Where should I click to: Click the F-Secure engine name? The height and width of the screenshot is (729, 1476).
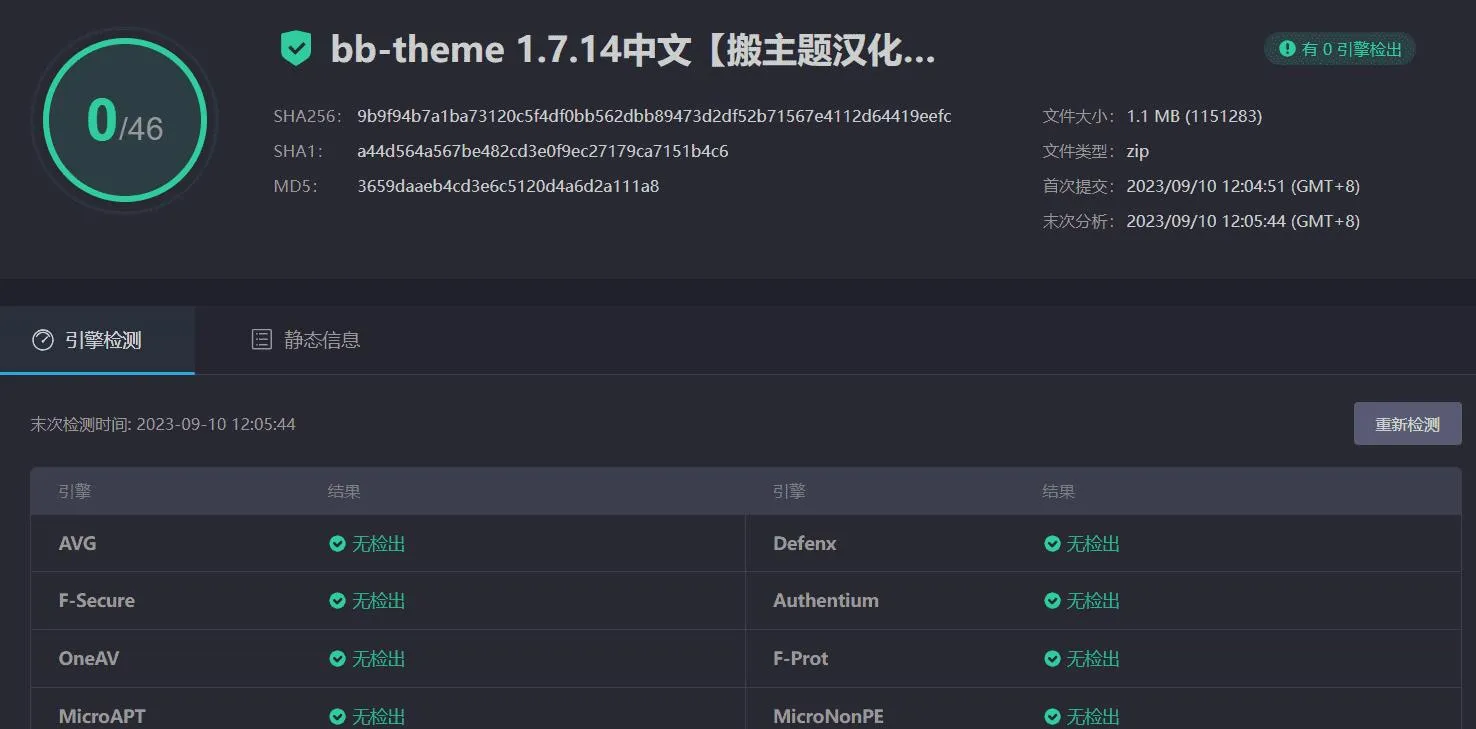pyautogui.click(x=97, y=601)
